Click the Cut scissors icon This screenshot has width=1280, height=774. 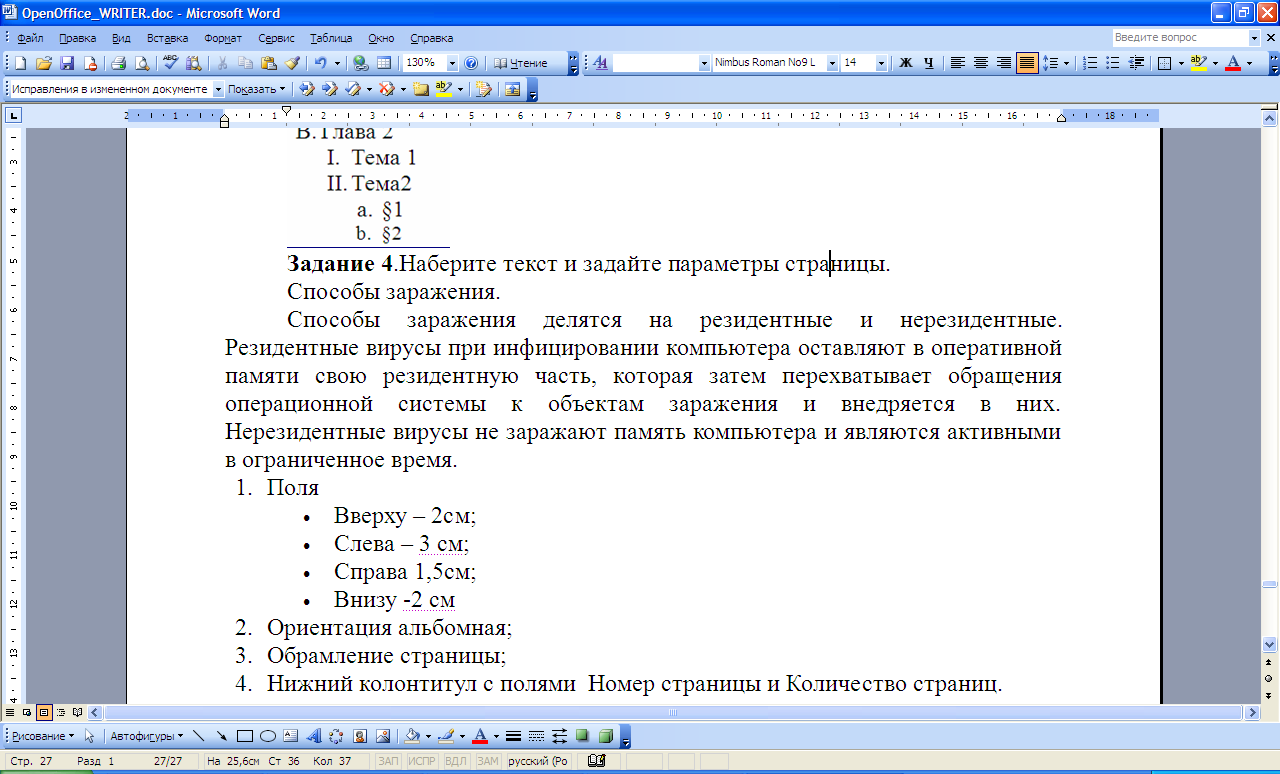point(221,63)
